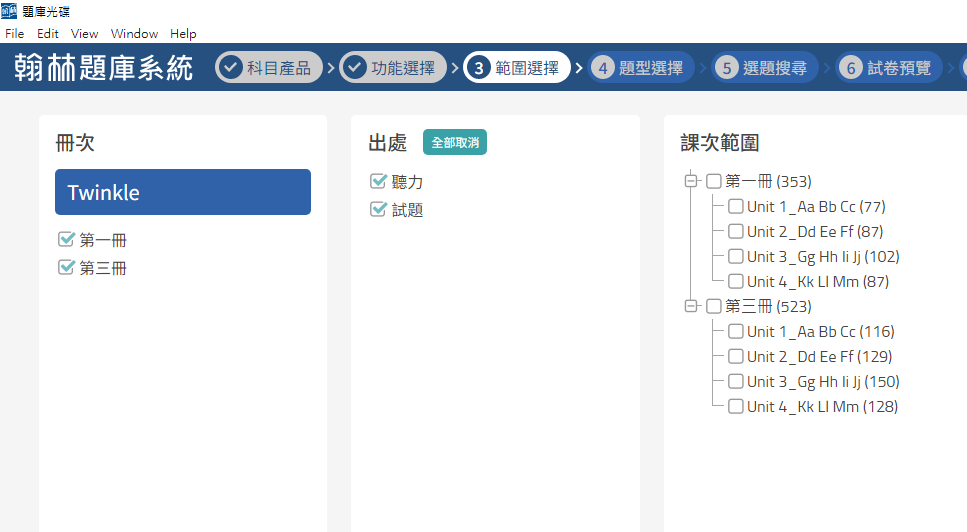
Task: Go to step 功能選擇
Action: [393, 67]
